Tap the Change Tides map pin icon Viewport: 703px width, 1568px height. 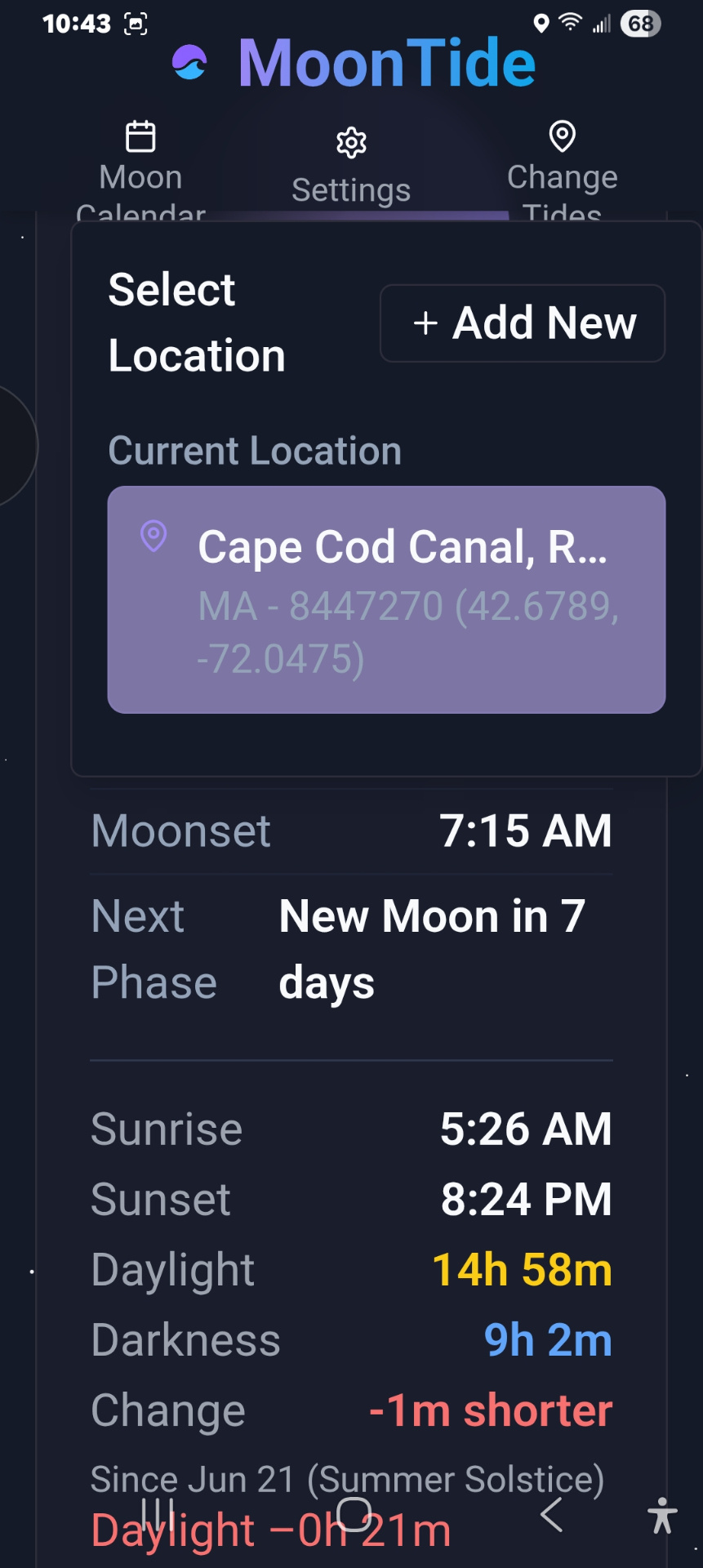[562, 136]
